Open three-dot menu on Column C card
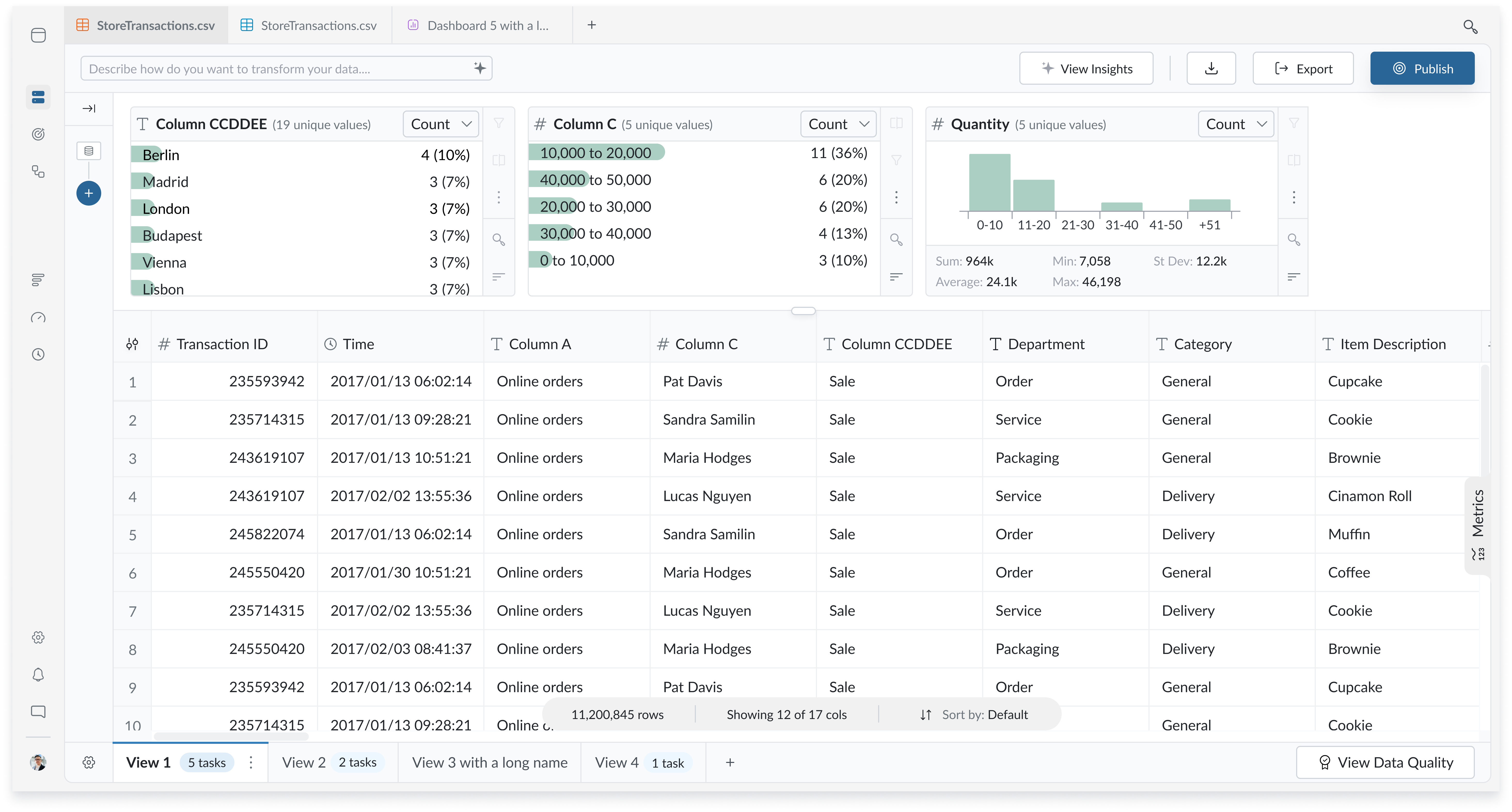The width and height of the screenshot is (1512, 812). (896, 197)
